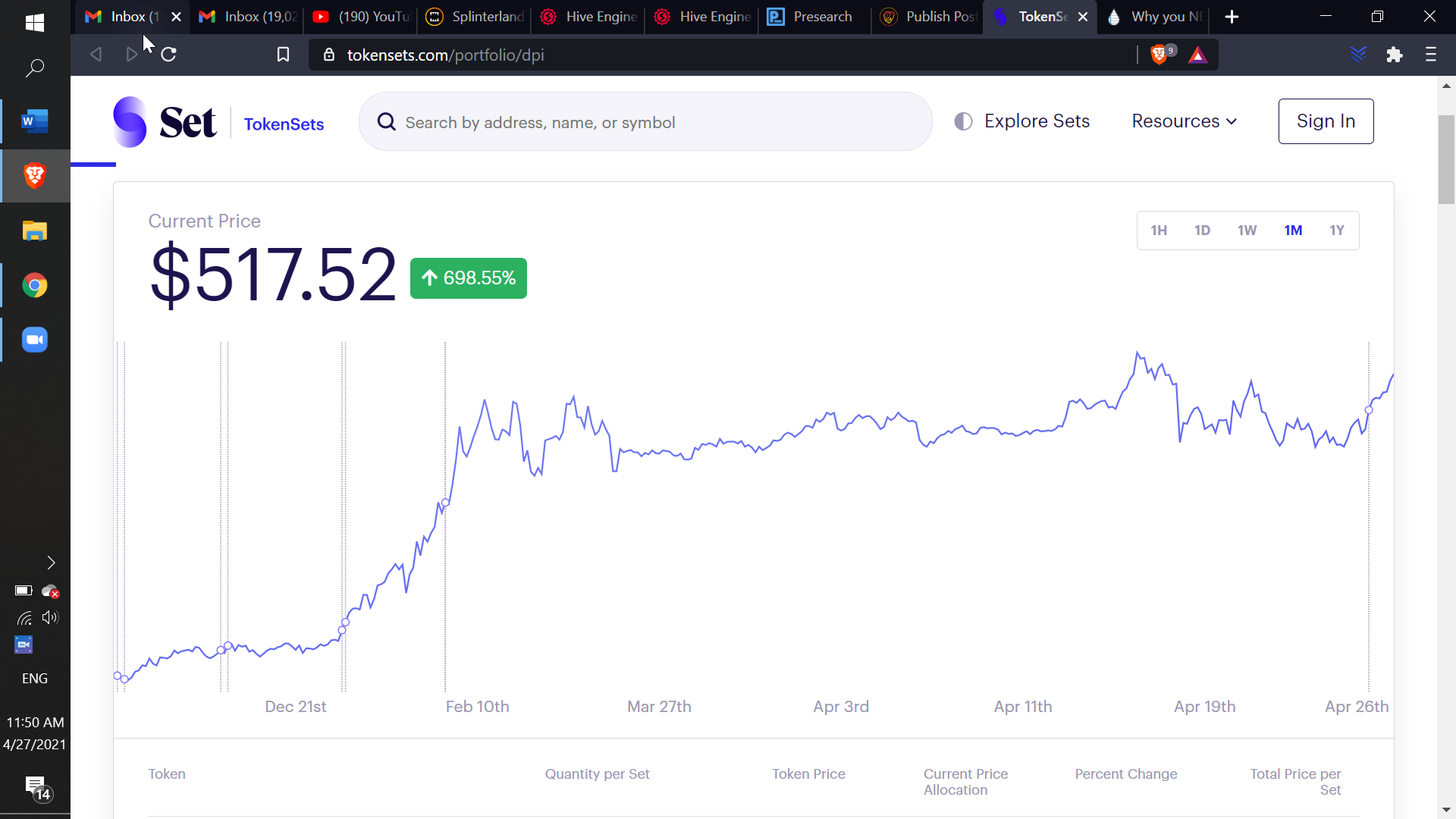Open Zoom from the taskbar

pos(35,340)
